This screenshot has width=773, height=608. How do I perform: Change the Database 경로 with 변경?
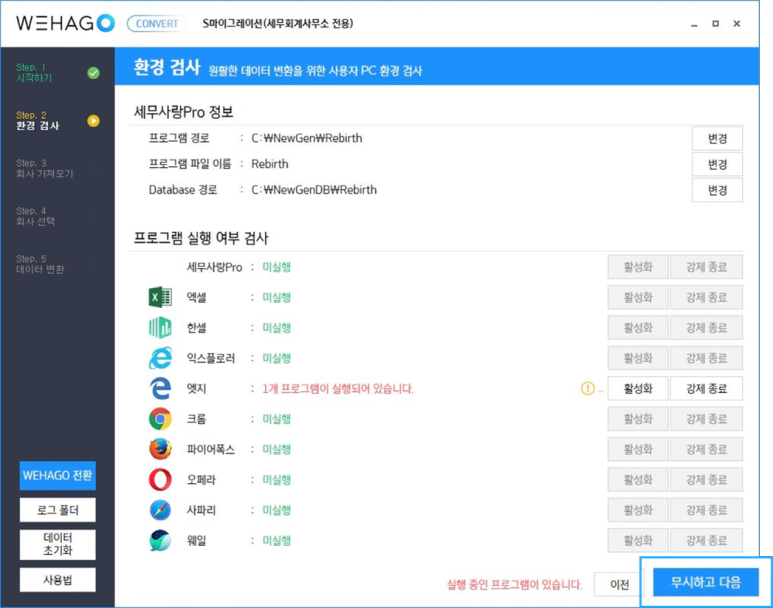point(717,190)
